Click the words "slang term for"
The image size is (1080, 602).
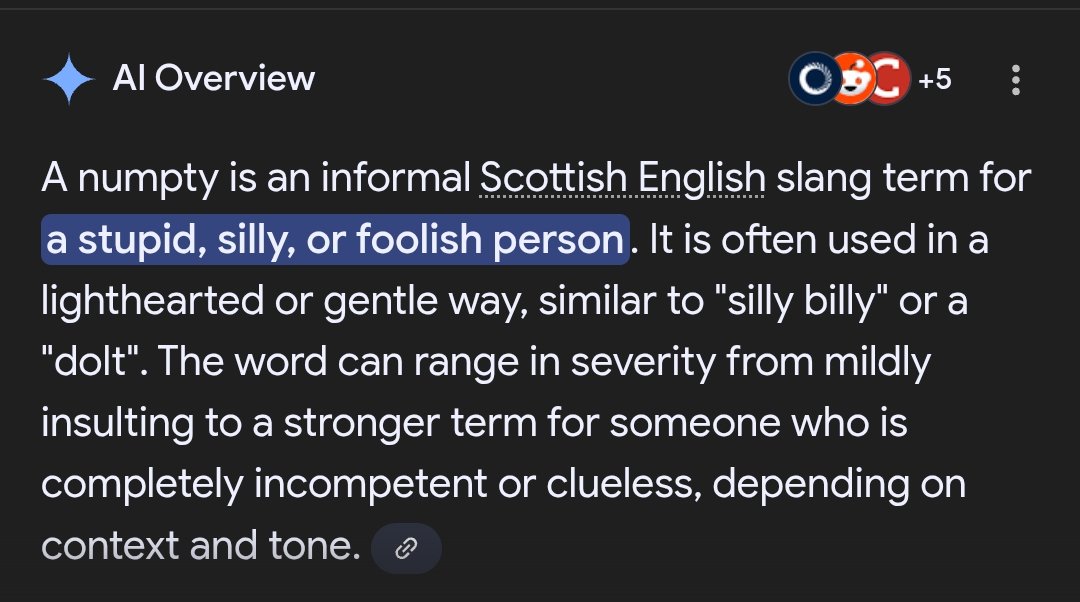[904, 179]
